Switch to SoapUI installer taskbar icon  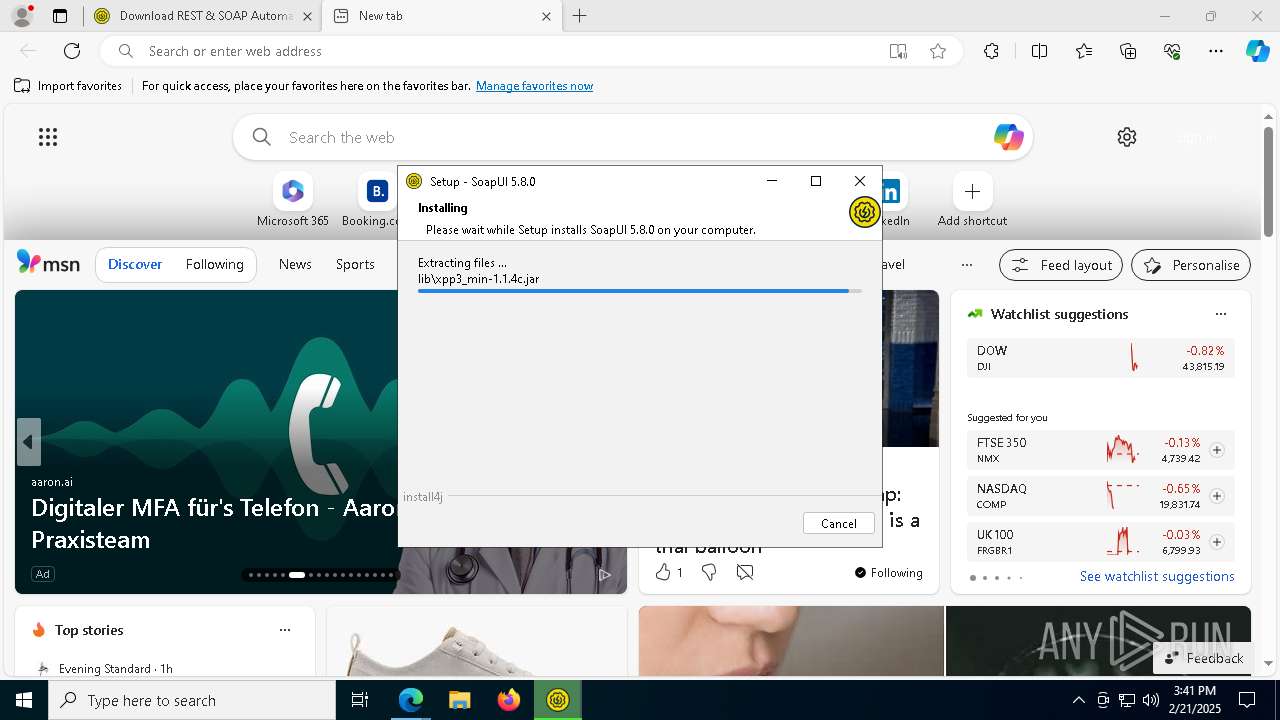tap(557, 700)
